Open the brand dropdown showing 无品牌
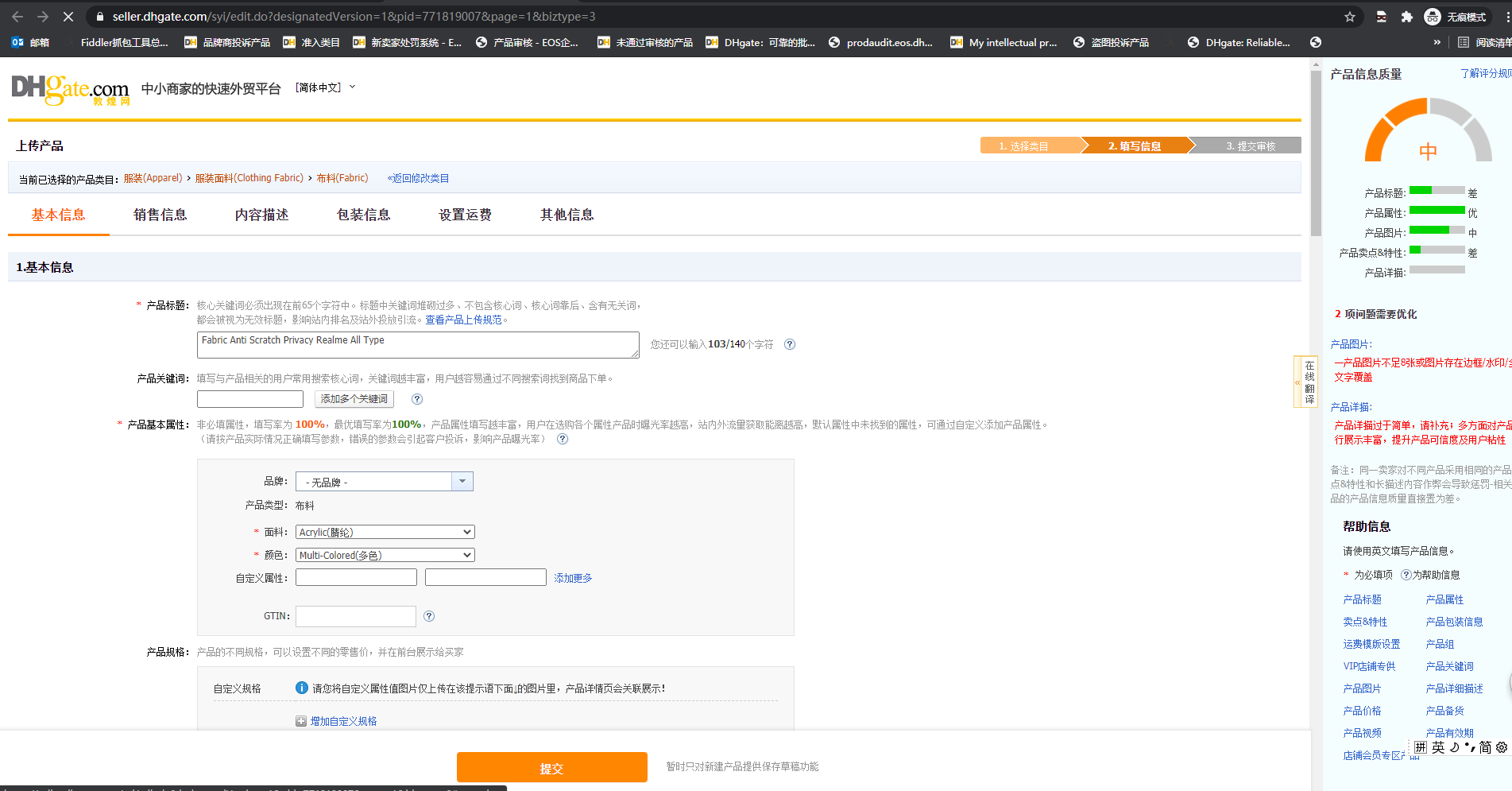Image resolution: width=1512 pixels, height=791 pixels. point(462,482)
